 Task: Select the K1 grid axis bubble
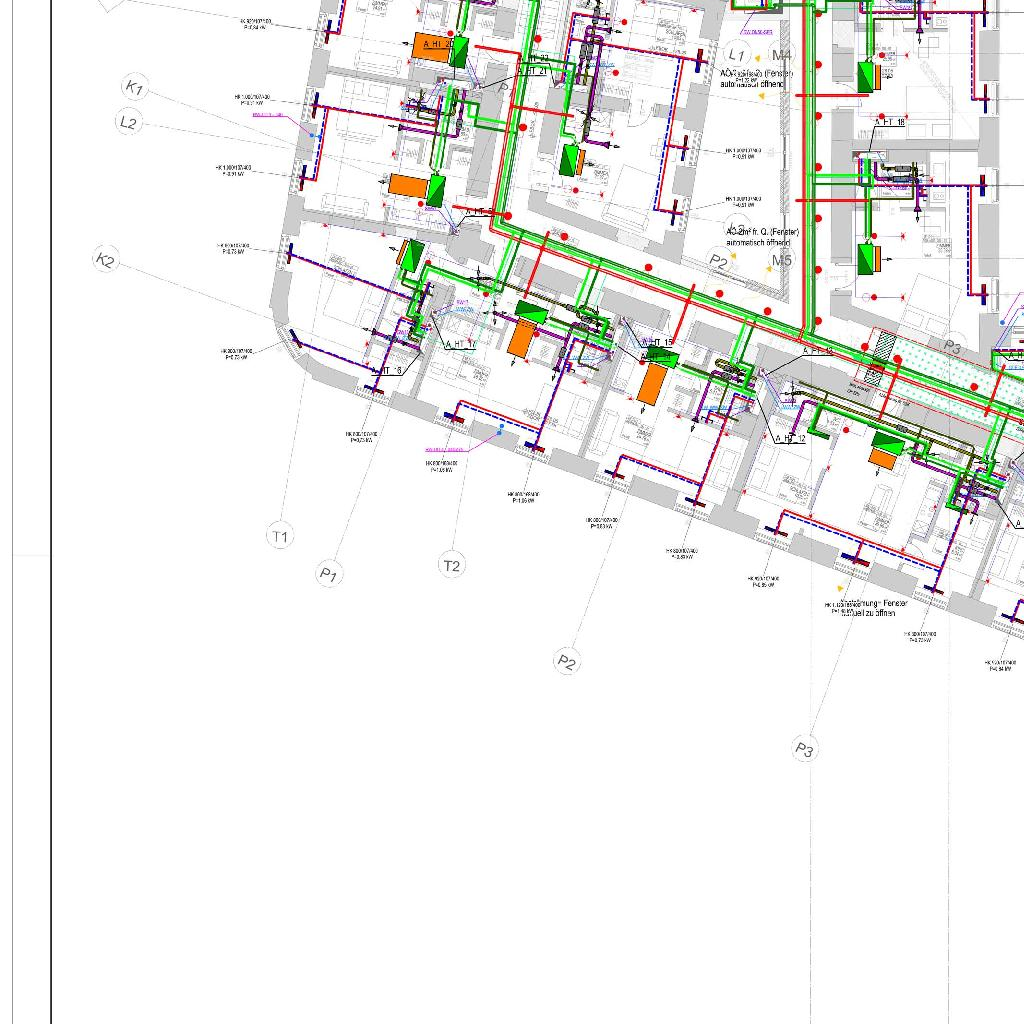coord(135,87)
